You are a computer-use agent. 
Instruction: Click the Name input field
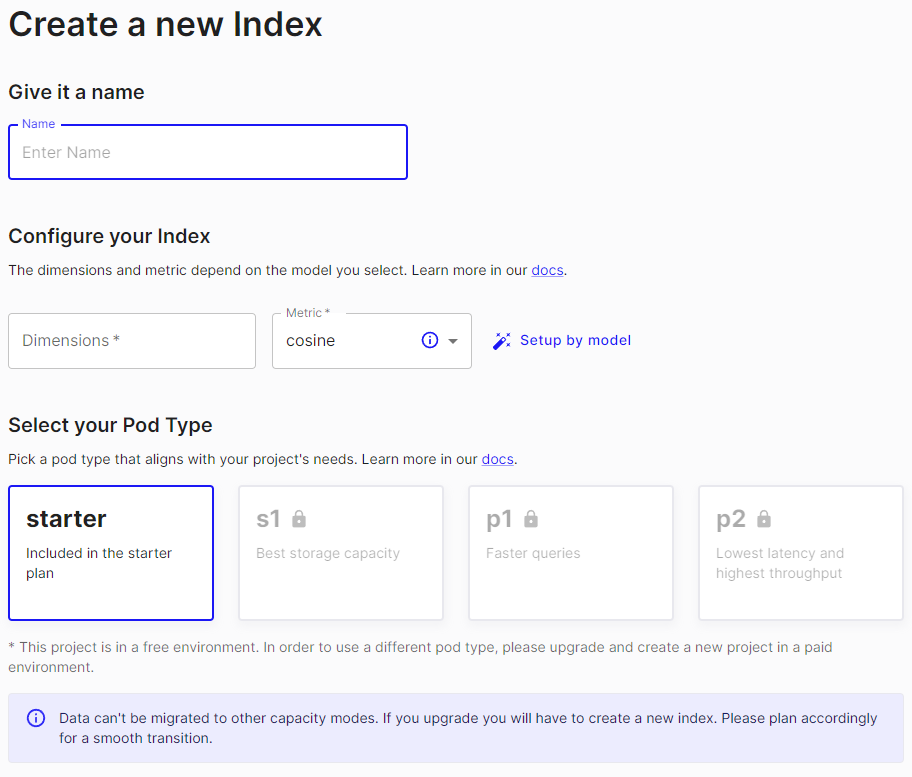tap(208, 153)
